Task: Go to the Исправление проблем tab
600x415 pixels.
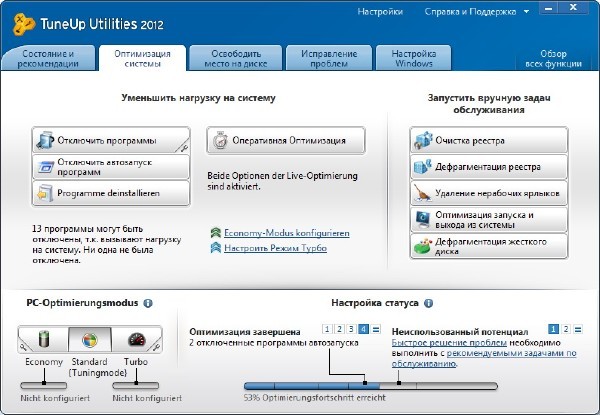Action: (329, 58)
